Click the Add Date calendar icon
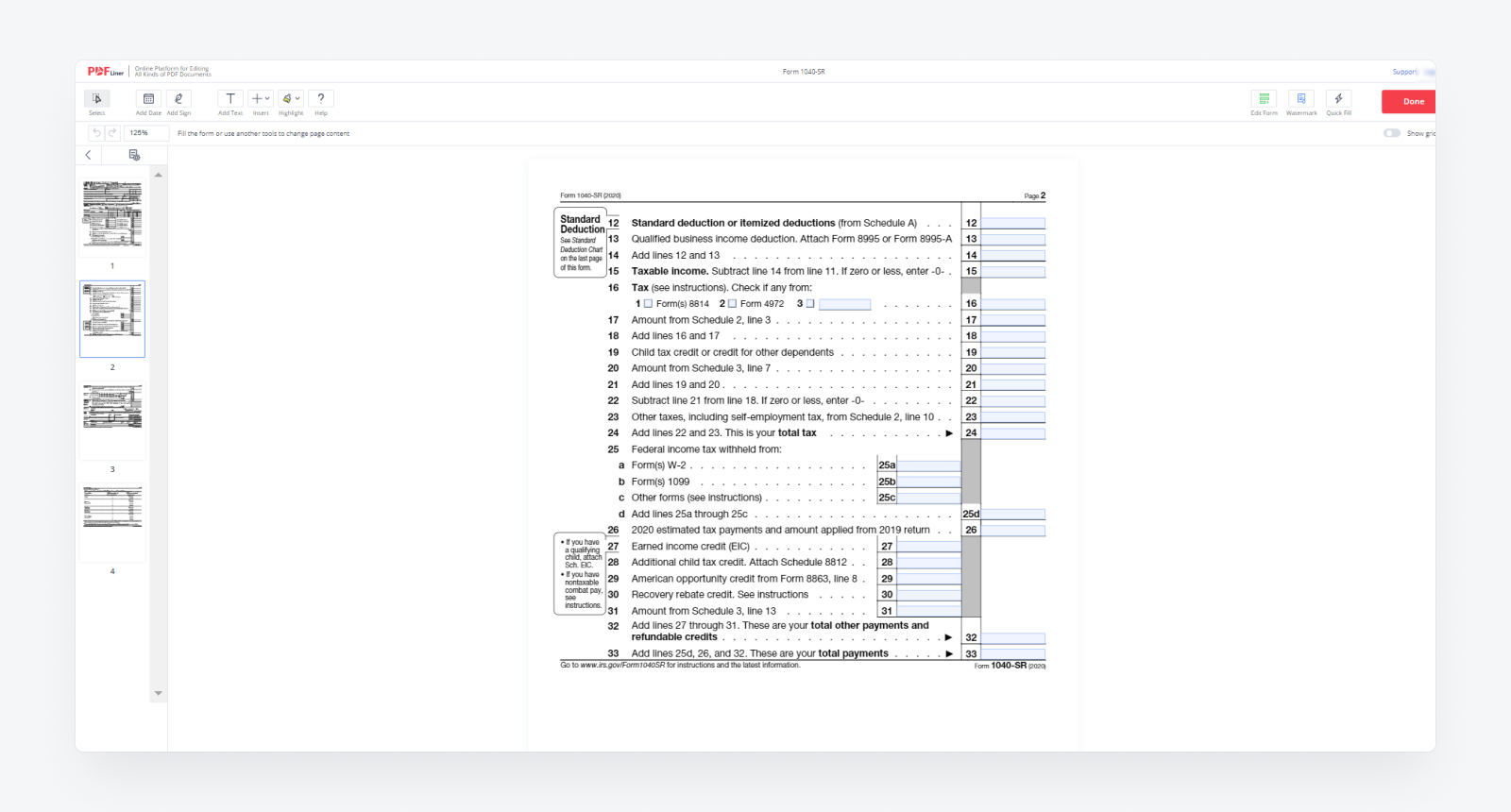This screenshot has height=812, width=1511. pyautogui.click(x=148, y=98)
